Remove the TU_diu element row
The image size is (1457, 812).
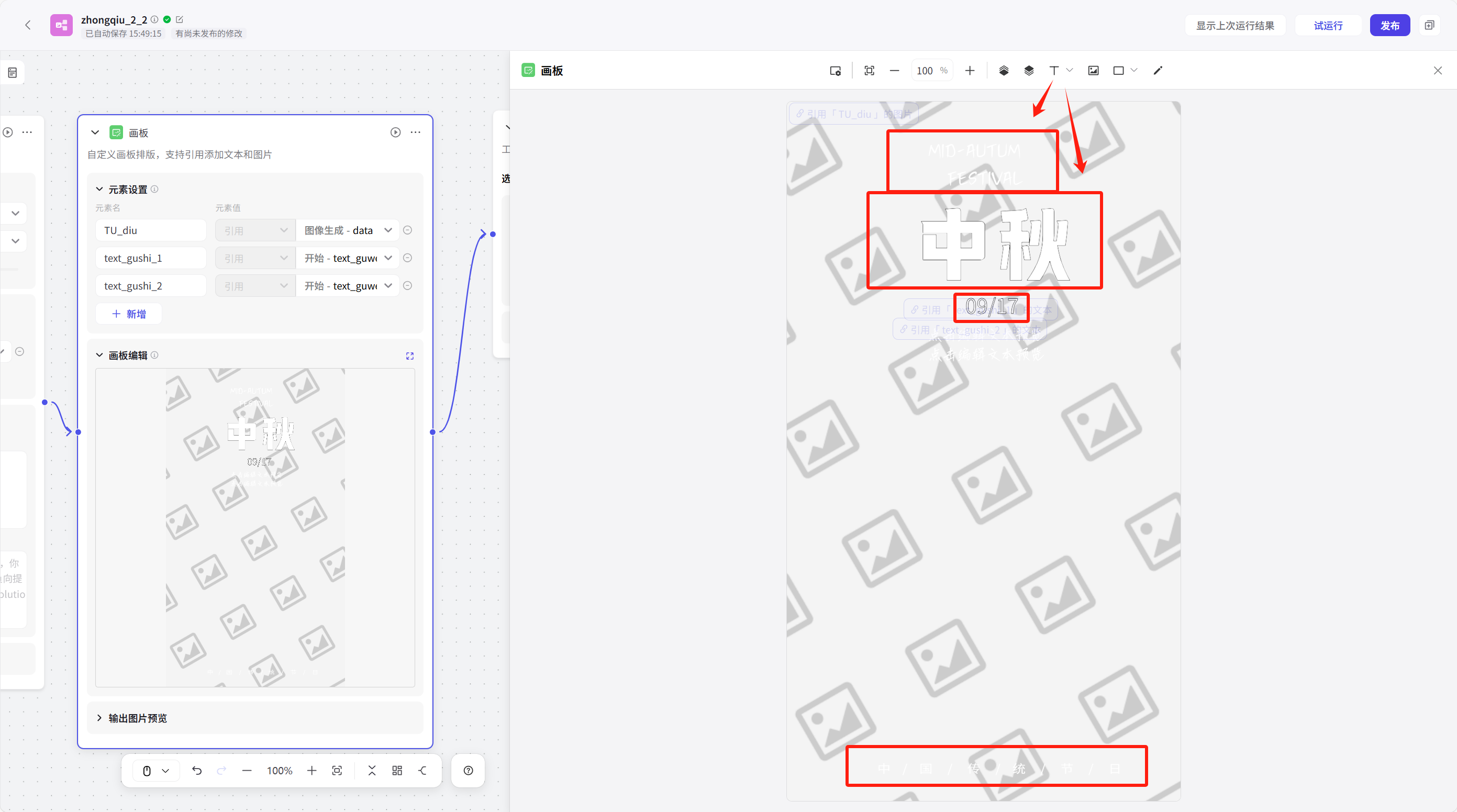click(x=407, y=230)
